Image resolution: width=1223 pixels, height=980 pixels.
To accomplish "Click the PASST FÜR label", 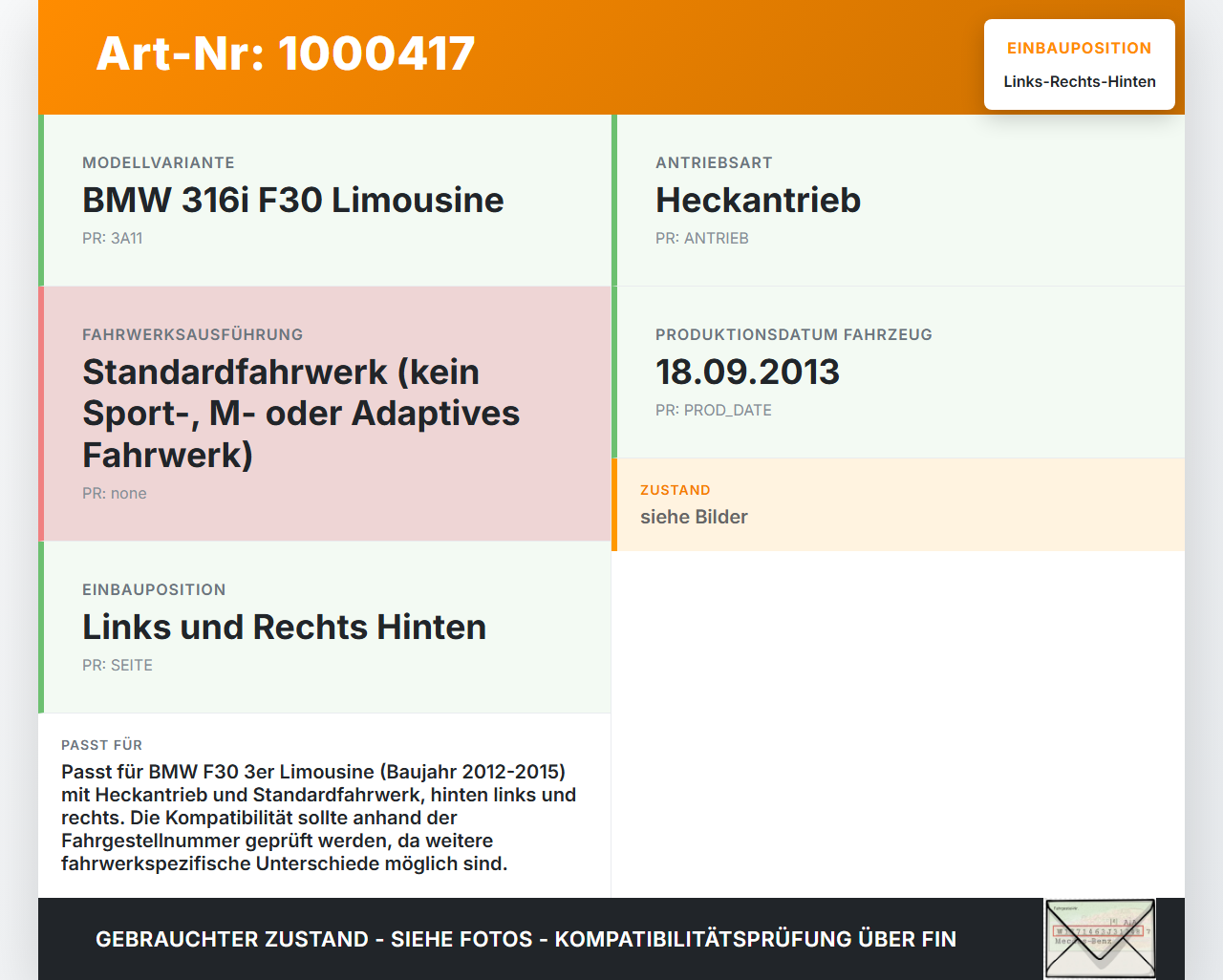I will point(102,745).
